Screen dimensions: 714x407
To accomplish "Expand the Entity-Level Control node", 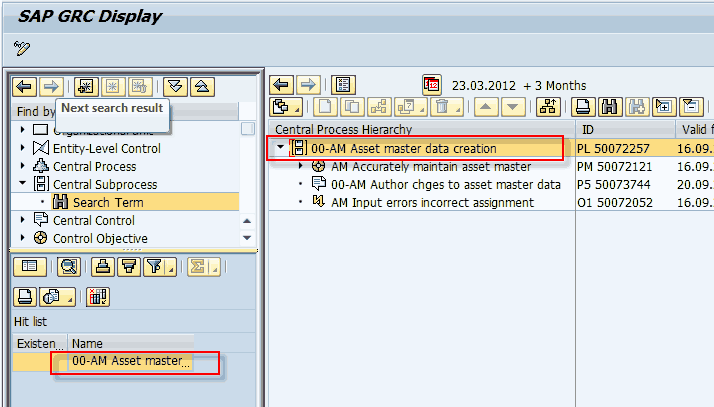I will pyautogui.click(x=22, y=149).
